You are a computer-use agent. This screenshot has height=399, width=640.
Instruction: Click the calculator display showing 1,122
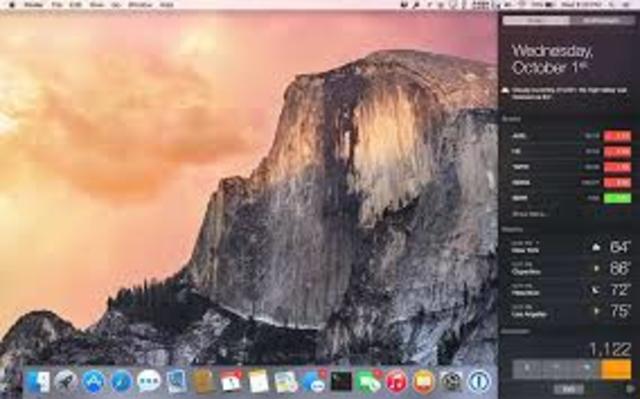click(x=611, y=349)
